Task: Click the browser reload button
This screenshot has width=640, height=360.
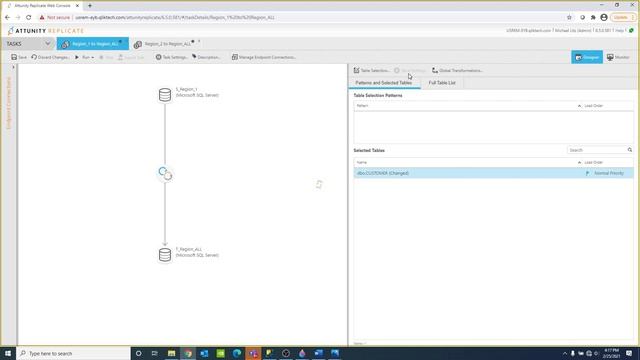Action: click(29, 18)
